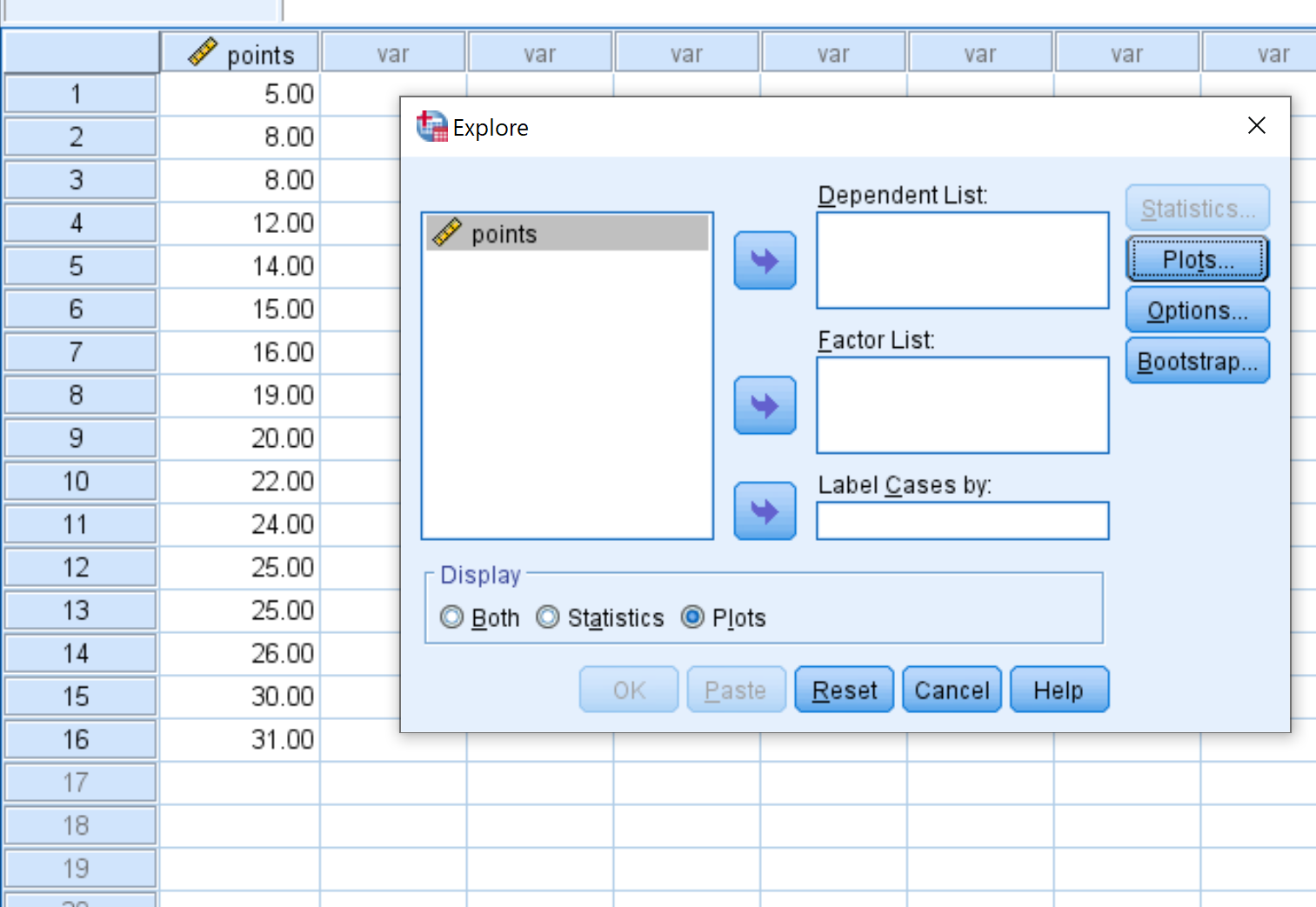Viewport: 1316px width, 907px height.
Task: Select row header 14
Action: pos(80,653)
